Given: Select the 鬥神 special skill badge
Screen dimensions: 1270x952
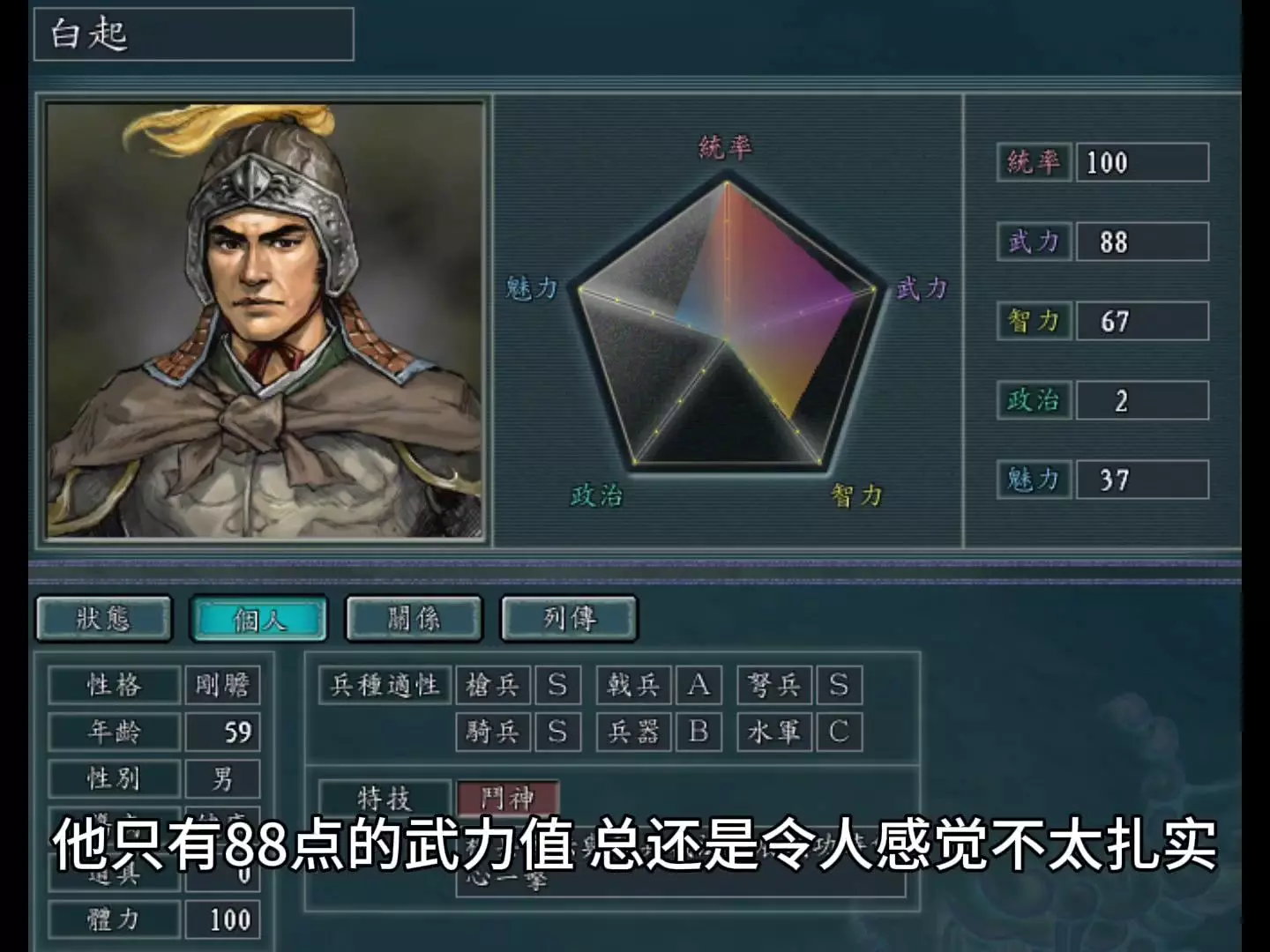Looking at the screenshot, I should click(x=508, y=798).
